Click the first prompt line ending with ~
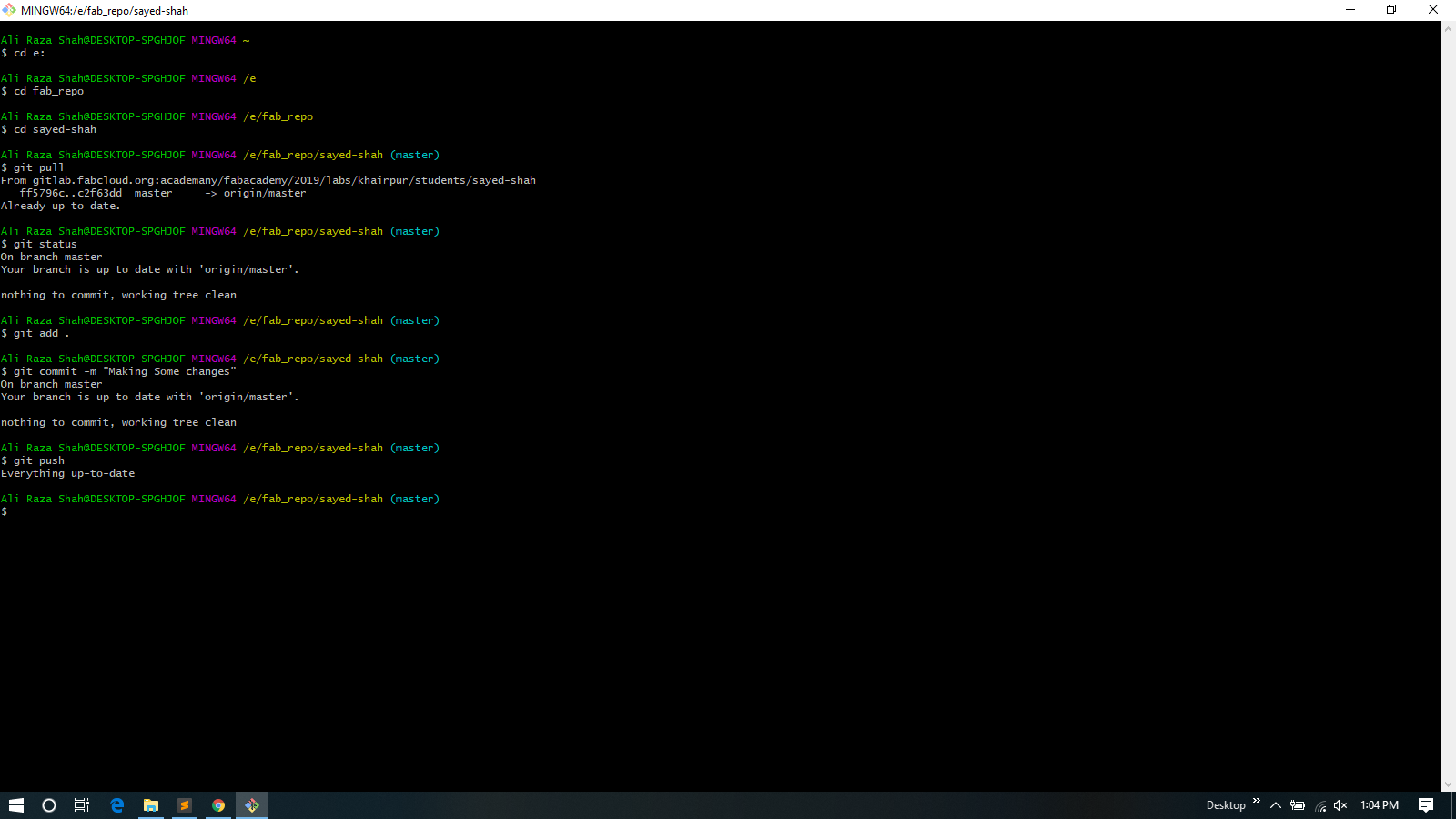This screenshot has width=1456, height=819. click(x=126, y=40)
